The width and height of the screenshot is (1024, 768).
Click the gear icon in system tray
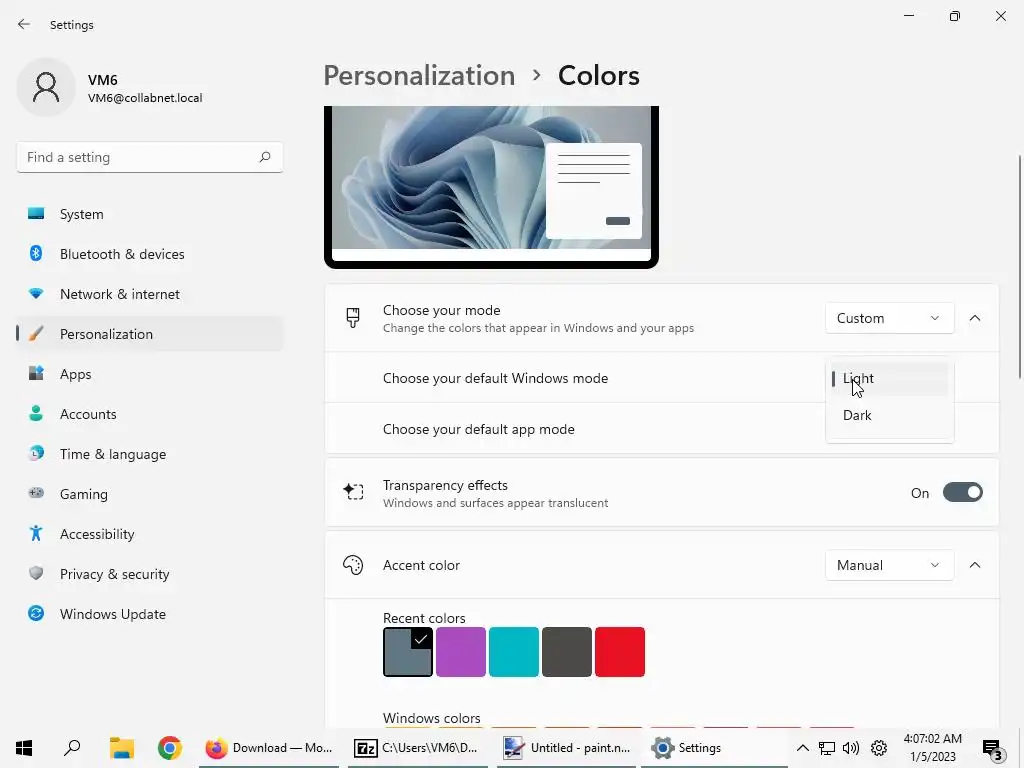879,748
